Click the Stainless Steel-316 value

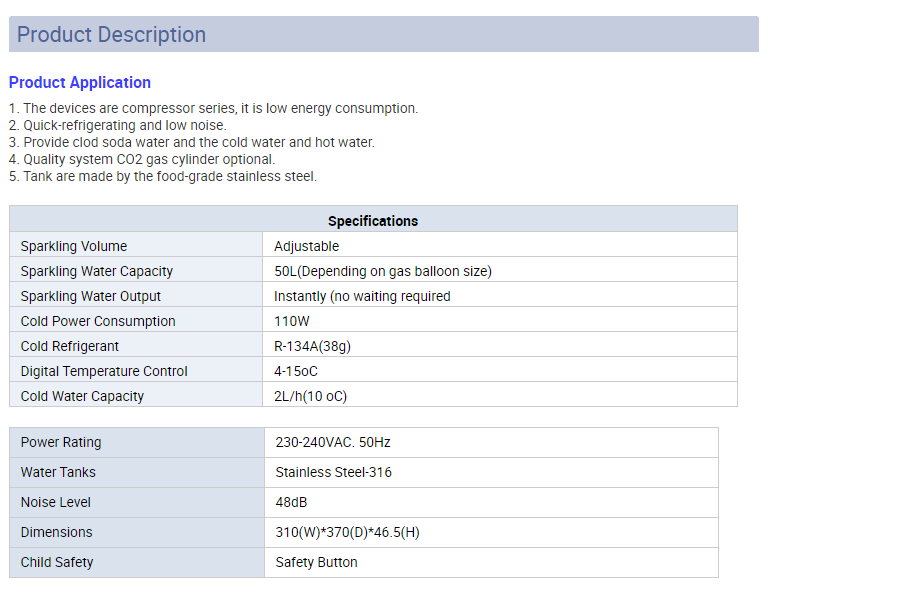pyautogui.click(x=334, y=472)
